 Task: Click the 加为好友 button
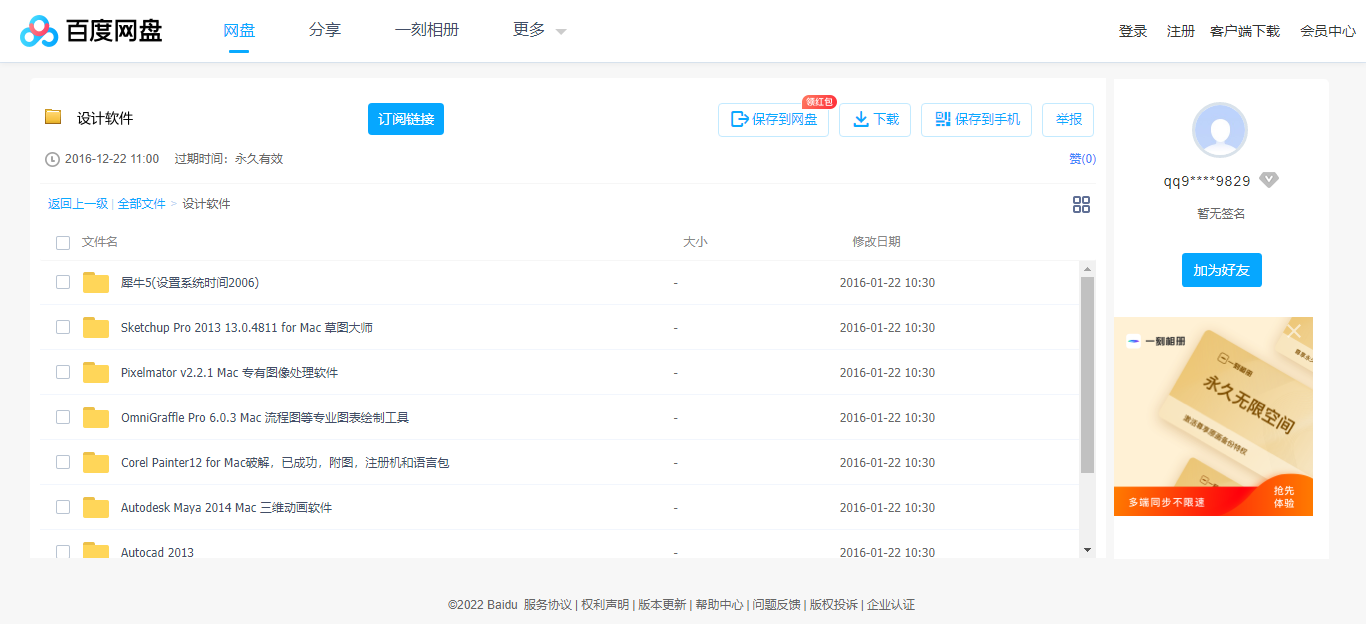(1221, 269)
